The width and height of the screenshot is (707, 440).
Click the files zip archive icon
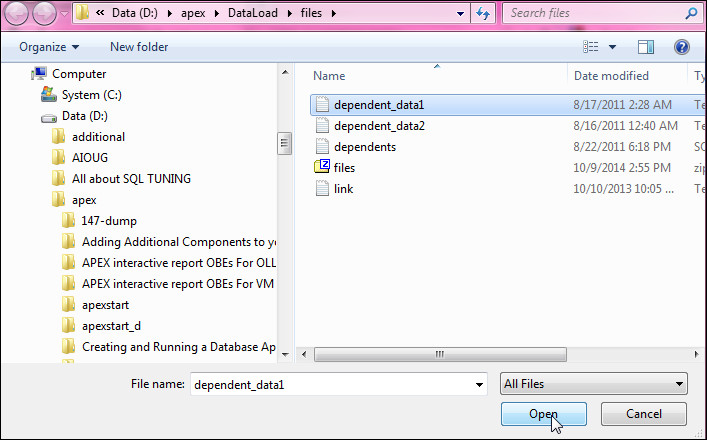322,167
